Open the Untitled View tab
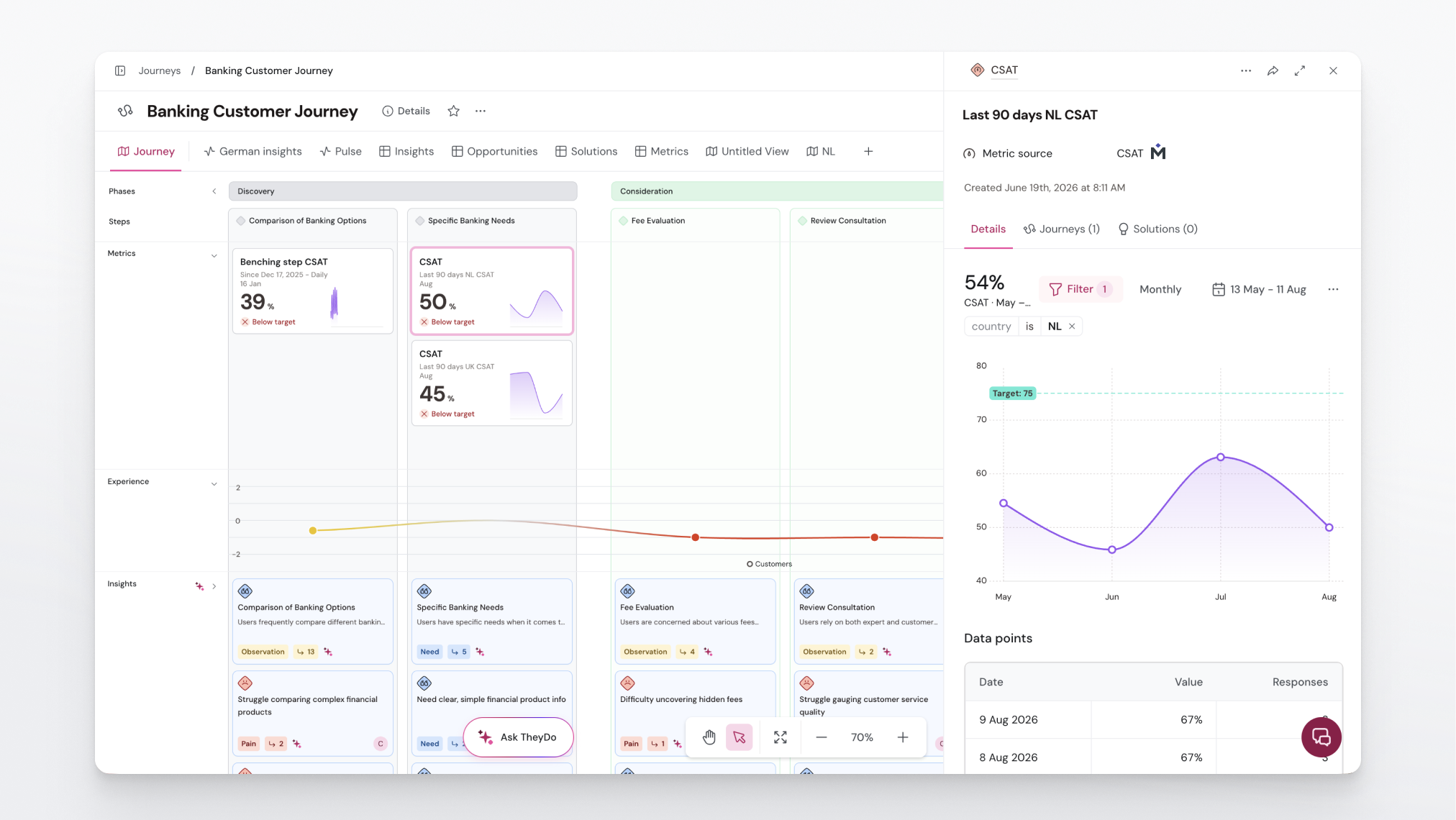 (x=747, y=151)
